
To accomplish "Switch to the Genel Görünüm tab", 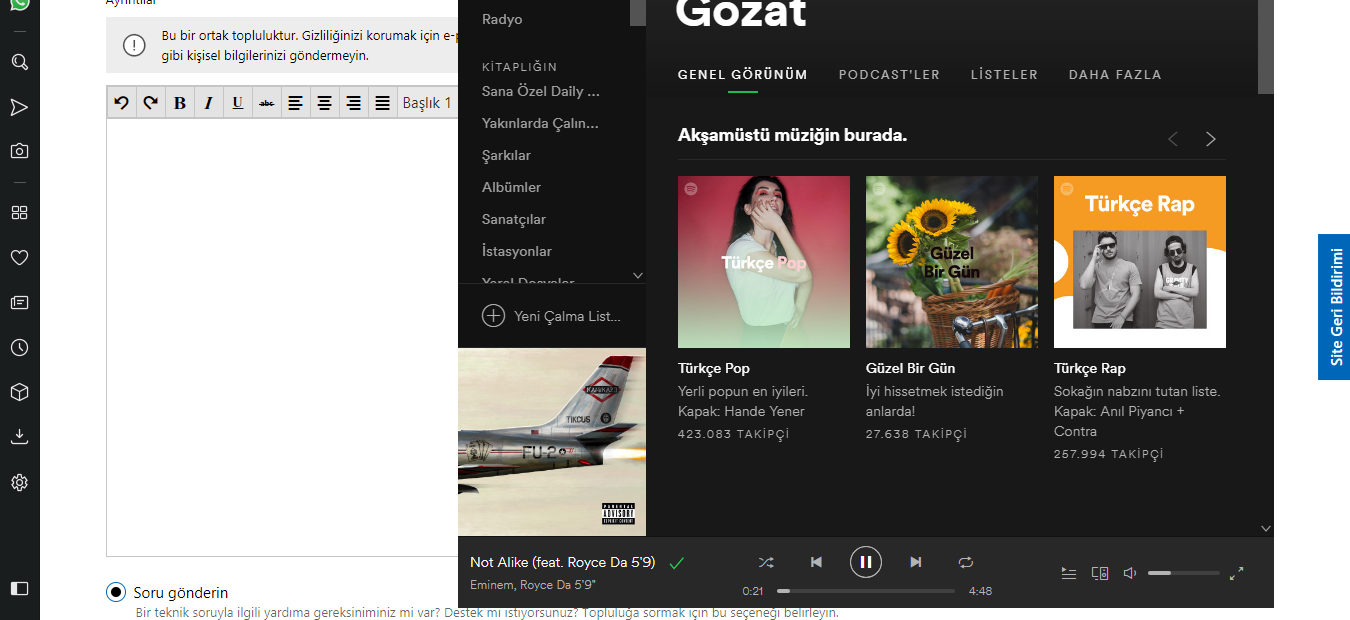I will pyautogui.click(x=743, y=74).
